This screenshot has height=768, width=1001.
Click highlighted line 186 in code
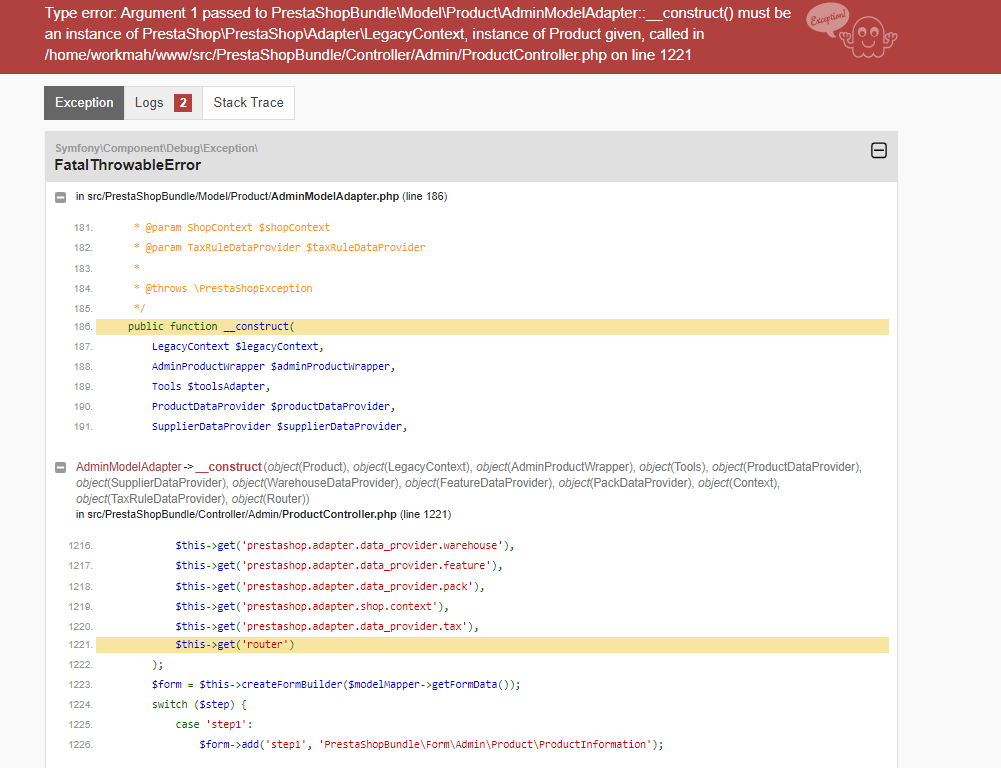492,327
